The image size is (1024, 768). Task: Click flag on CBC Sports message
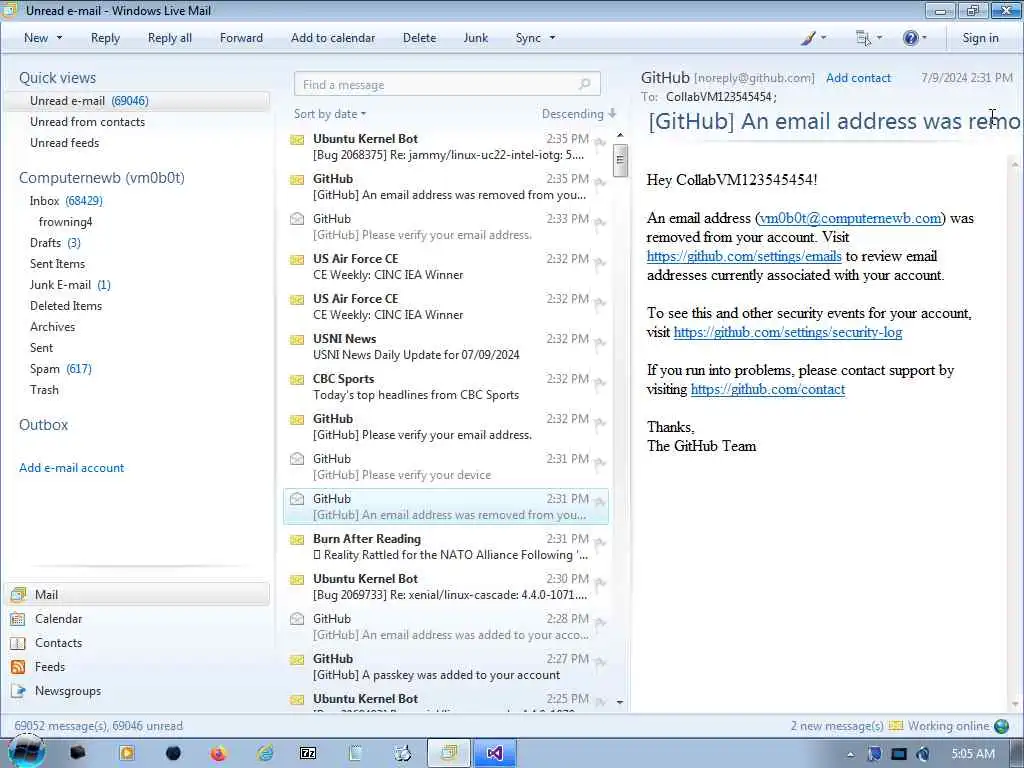600,382
